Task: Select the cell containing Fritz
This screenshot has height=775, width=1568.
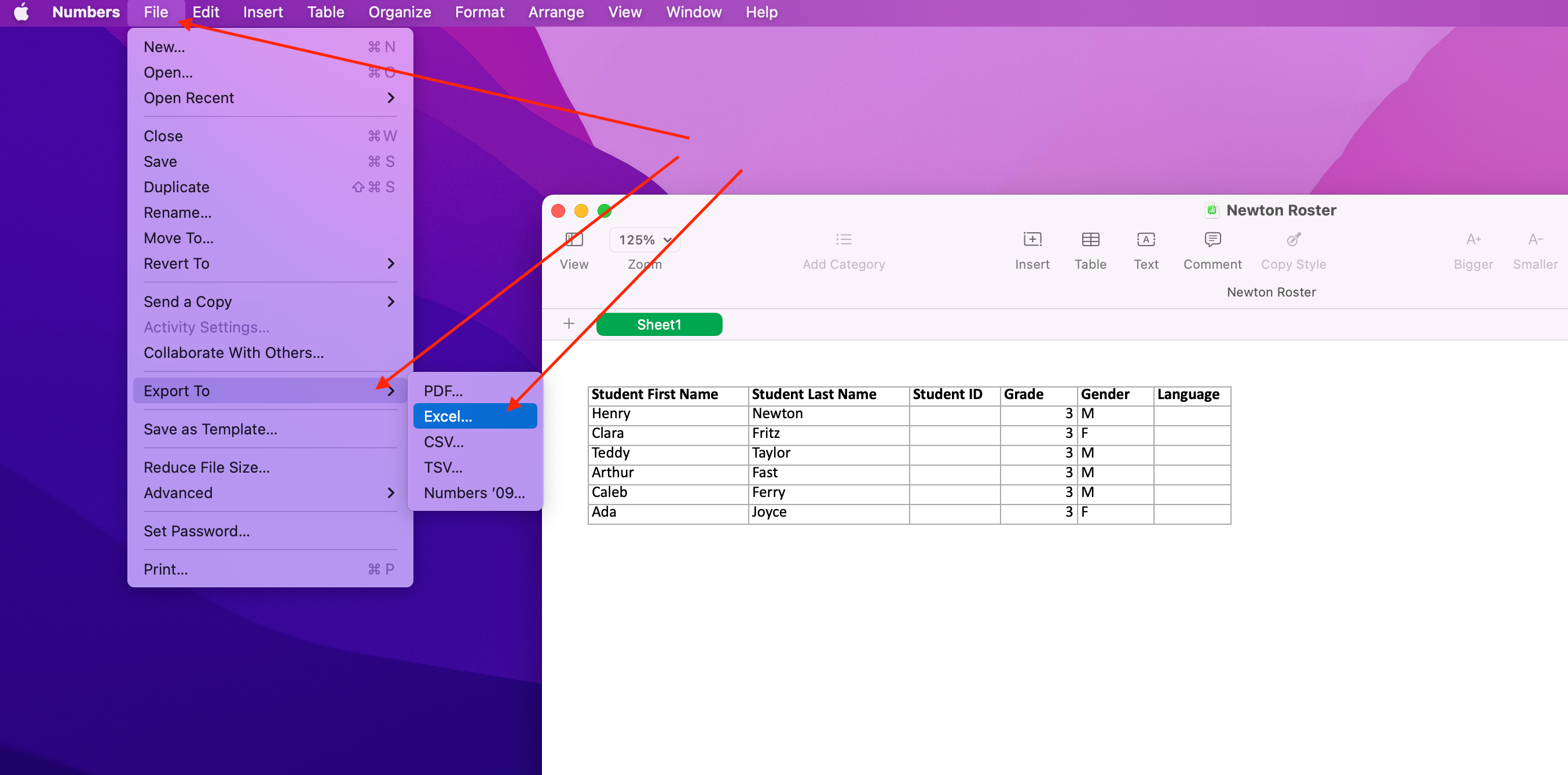Action: point(829,434)
